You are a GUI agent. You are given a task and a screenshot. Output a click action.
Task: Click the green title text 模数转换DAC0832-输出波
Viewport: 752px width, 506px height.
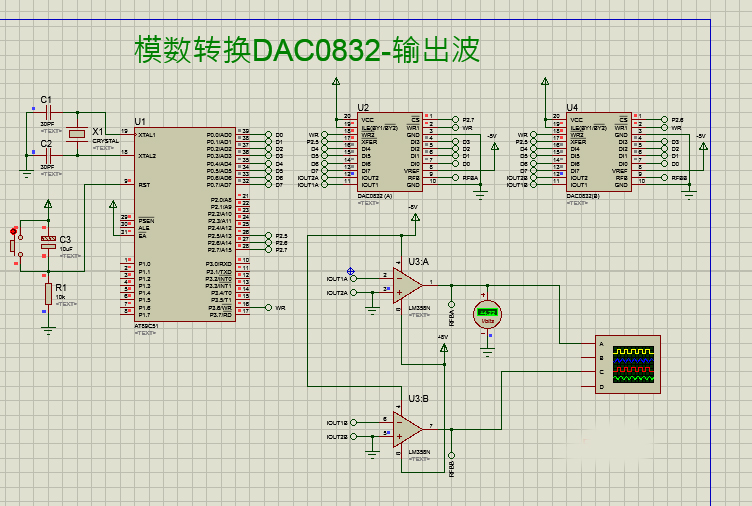[x=307, y=49]
